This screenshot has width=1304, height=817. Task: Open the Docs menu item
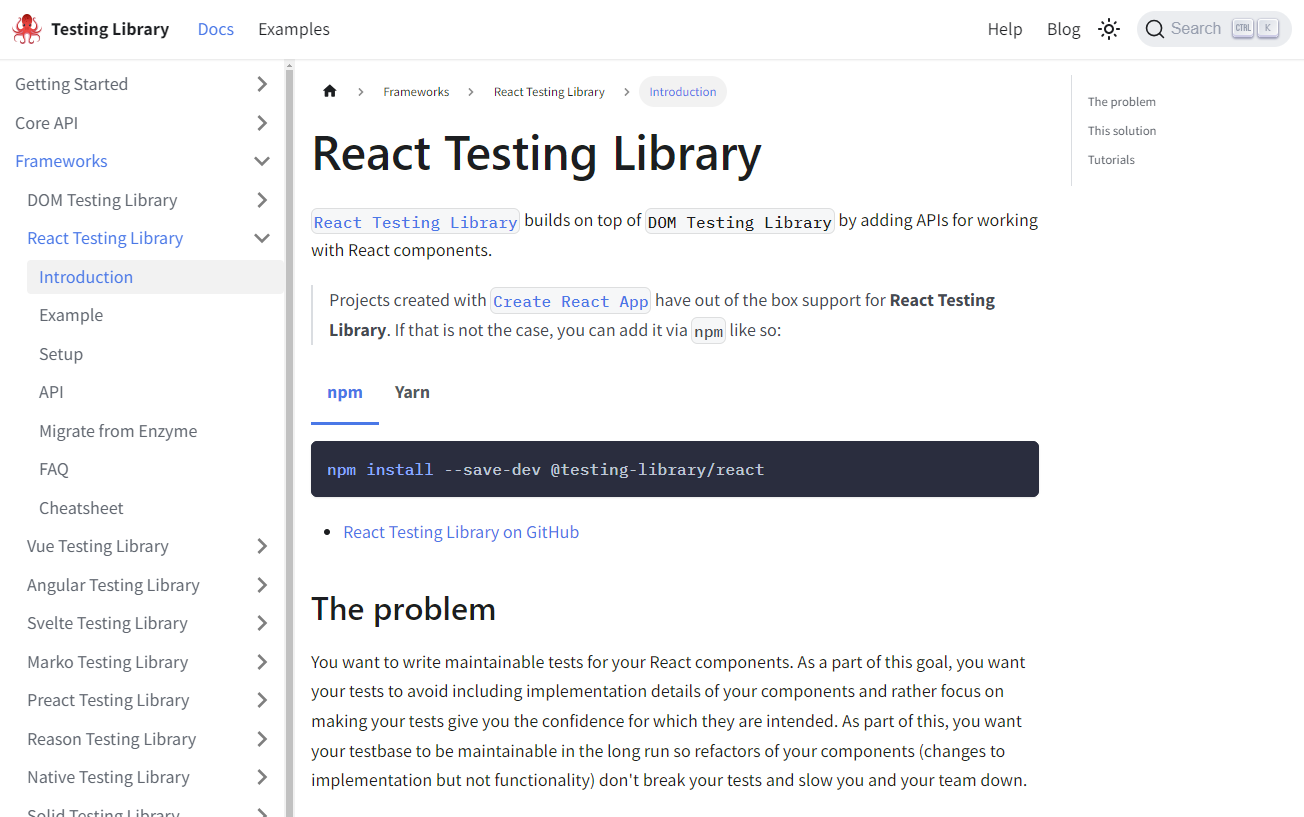click(x=215, y=28)
